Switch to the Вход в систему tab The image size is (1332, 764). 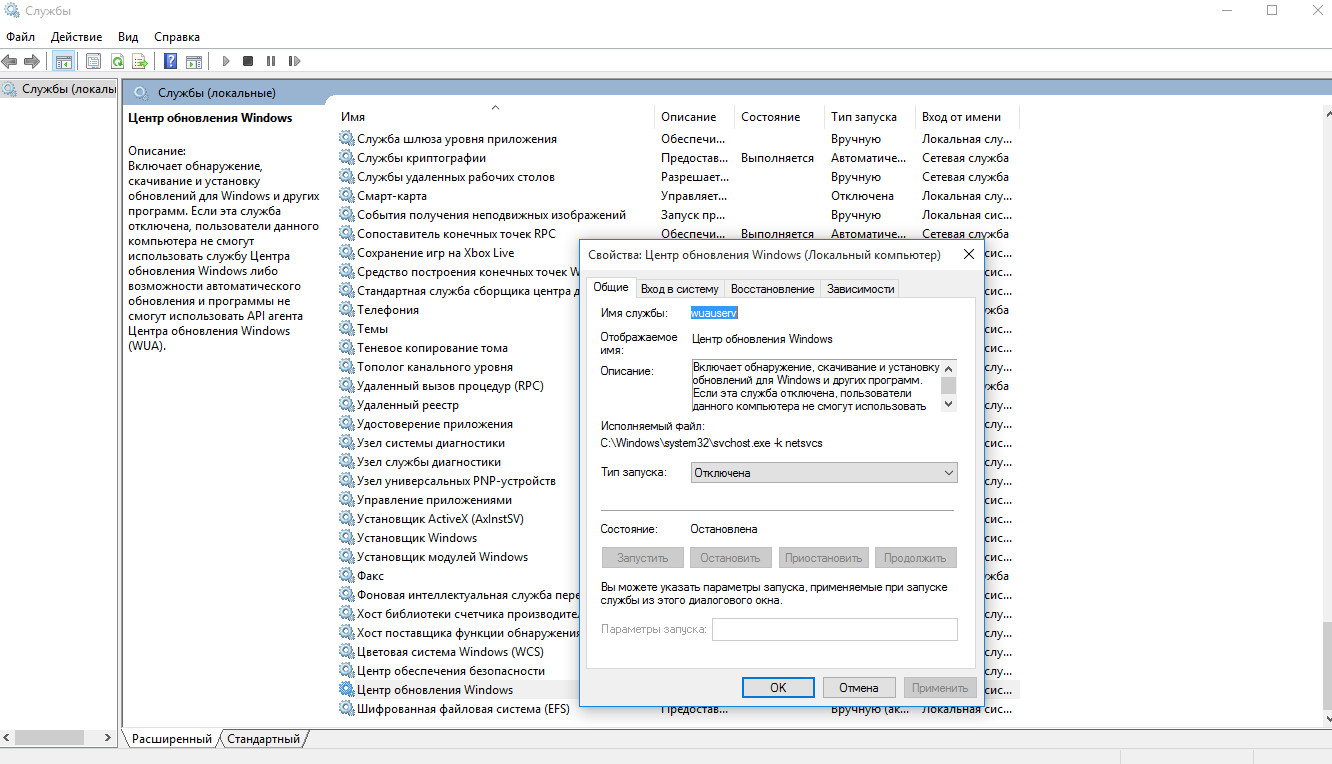[680, 289]
